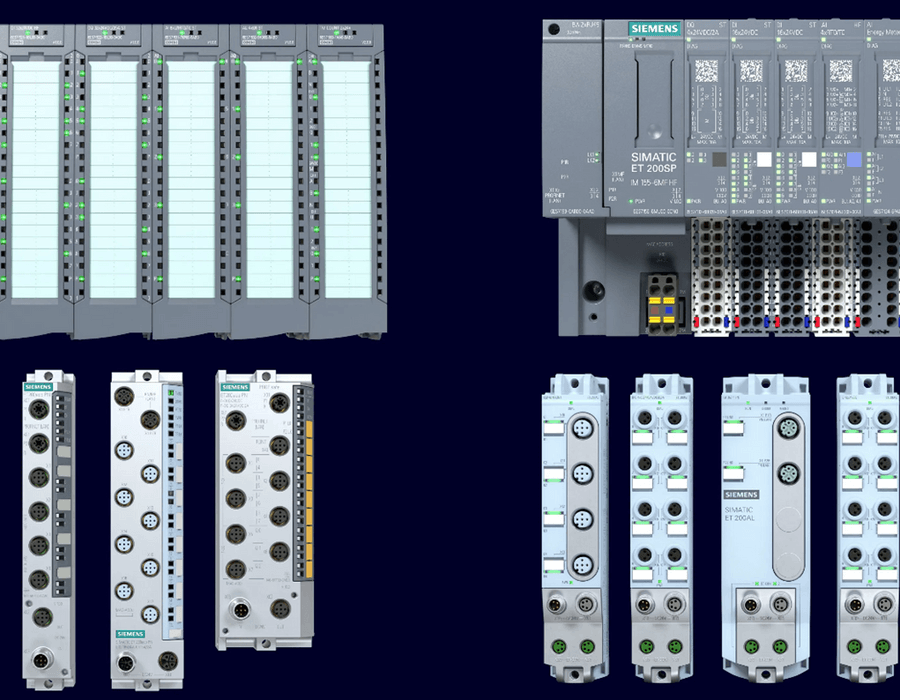Click the yellow label strip on the ET 200eco module
Image resolution: width=900 pixels, height=700 pixels.
point(308,500)
